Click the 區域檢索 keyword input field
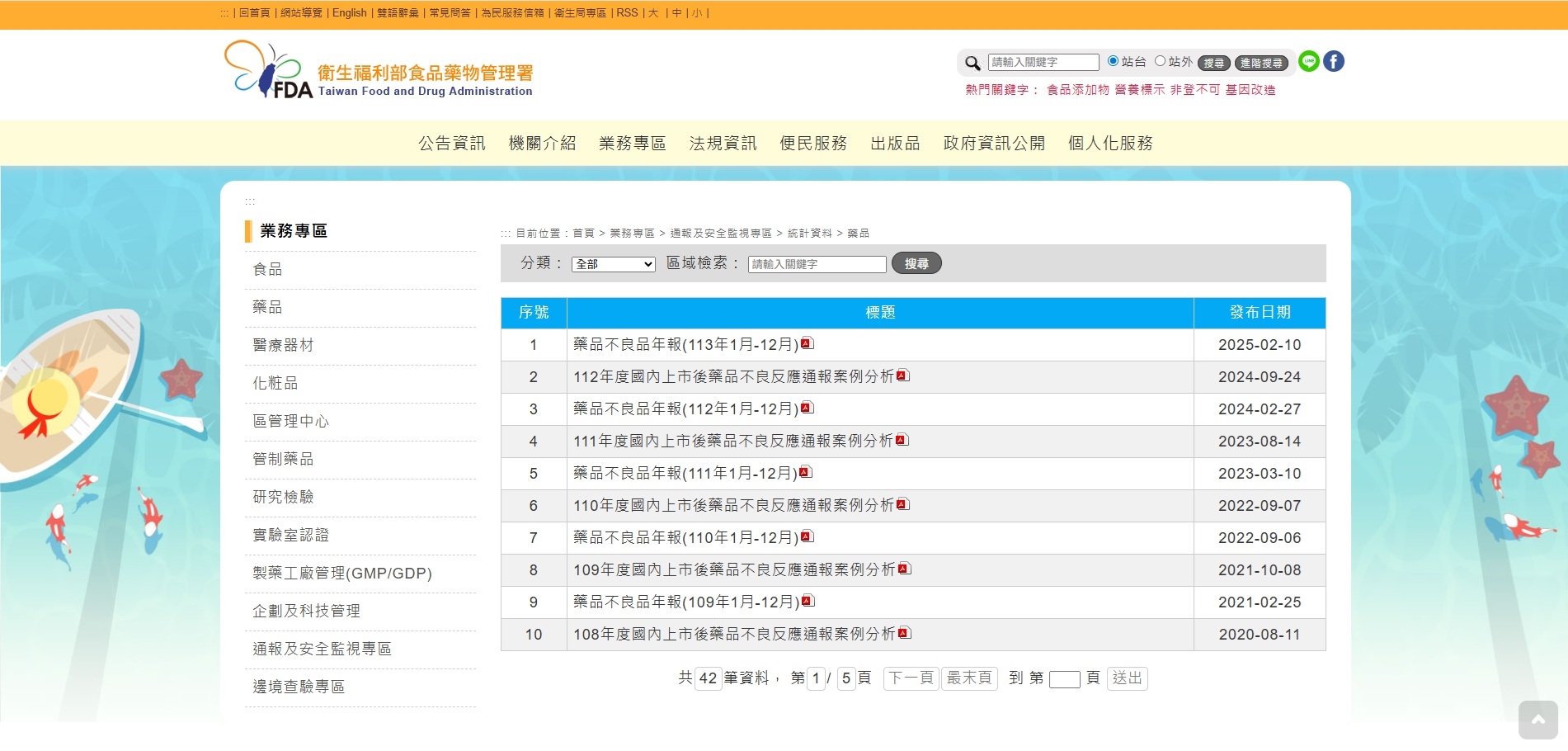 click(x=817, y=264)
